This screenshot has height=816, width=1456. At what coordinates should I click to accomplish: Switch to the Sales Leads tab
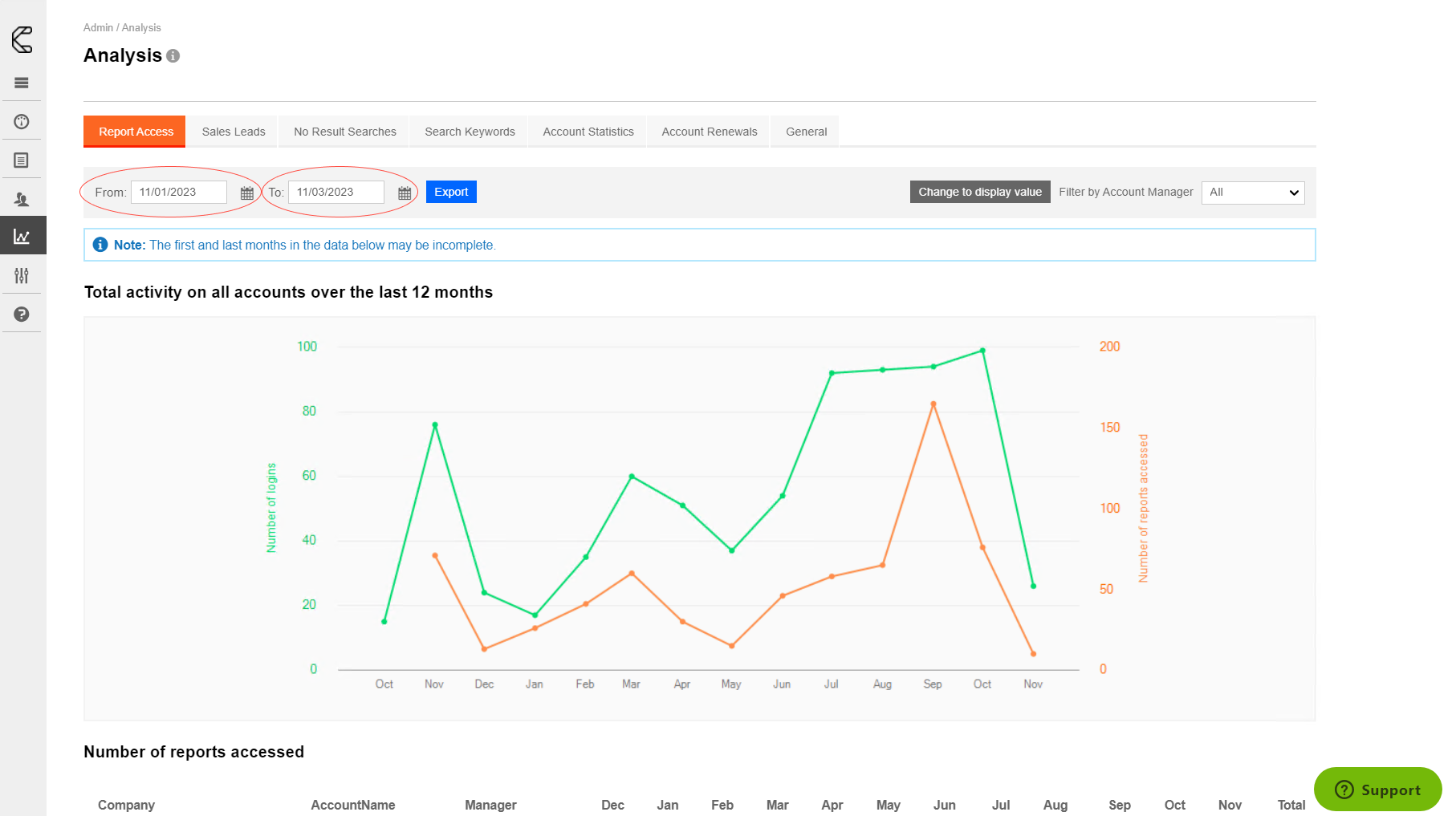[234, 132]
